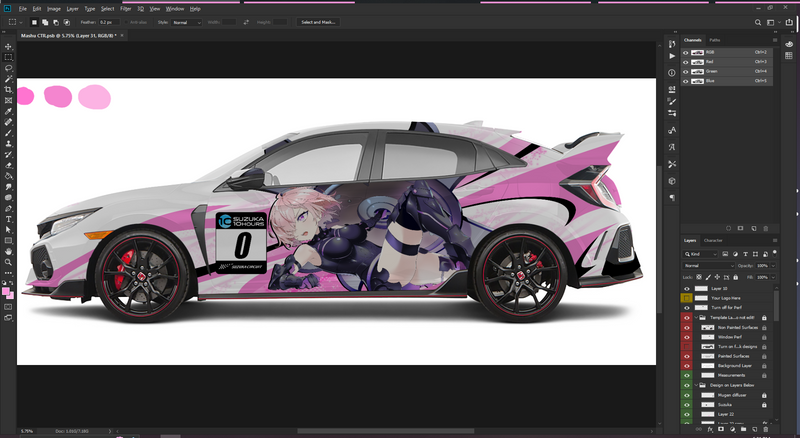Toggle visibility of Background Layer
Viewport: 800px width, 438px height.
[687, 366]
